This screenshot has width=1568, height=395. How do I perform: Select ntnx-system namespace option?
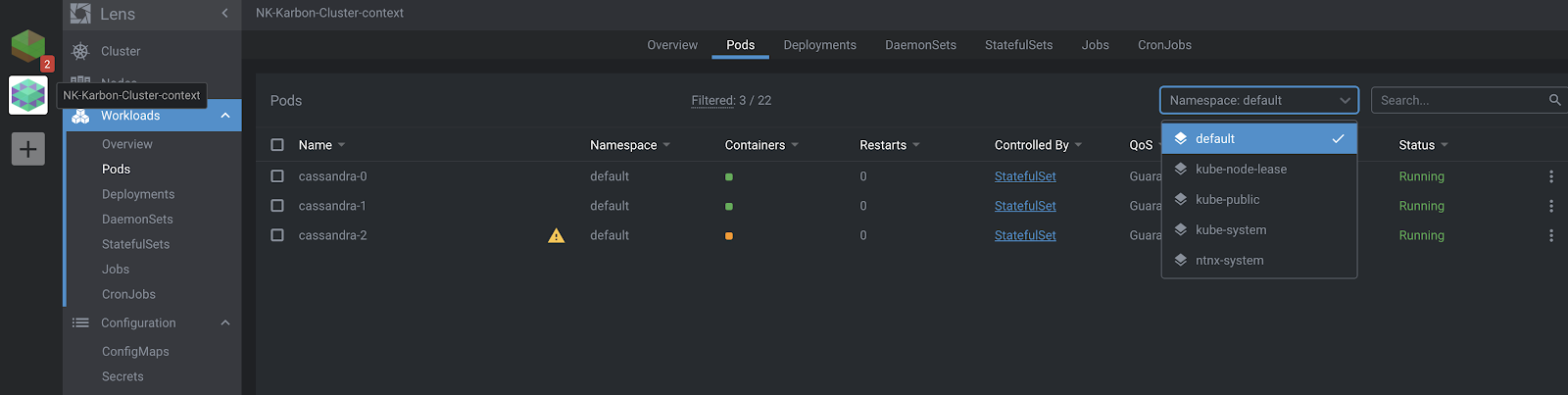click(x=1259, y=260)
